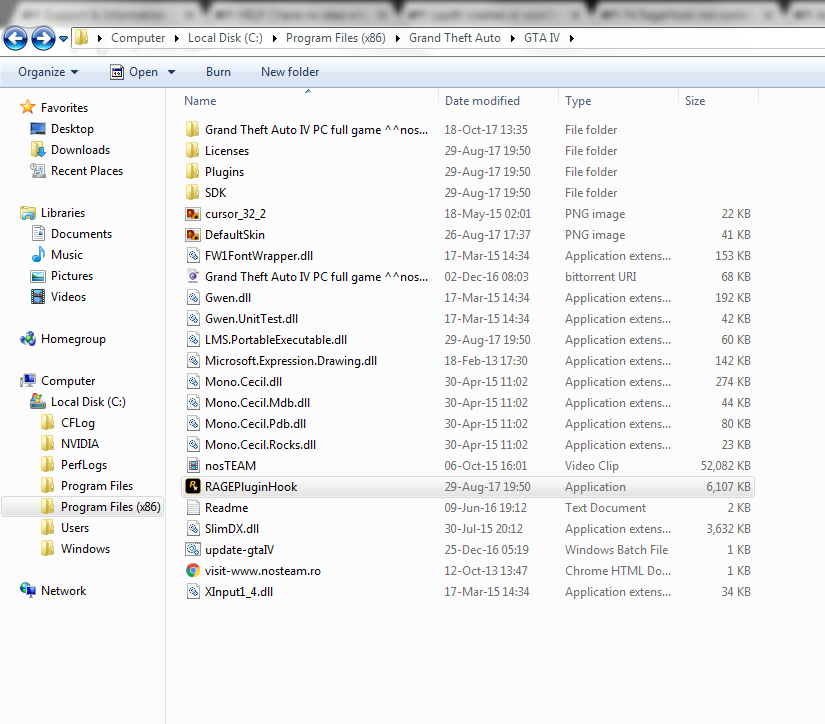Select the bittorrent URI file icon
Screen dimensions: 825x724
point(193,276)
